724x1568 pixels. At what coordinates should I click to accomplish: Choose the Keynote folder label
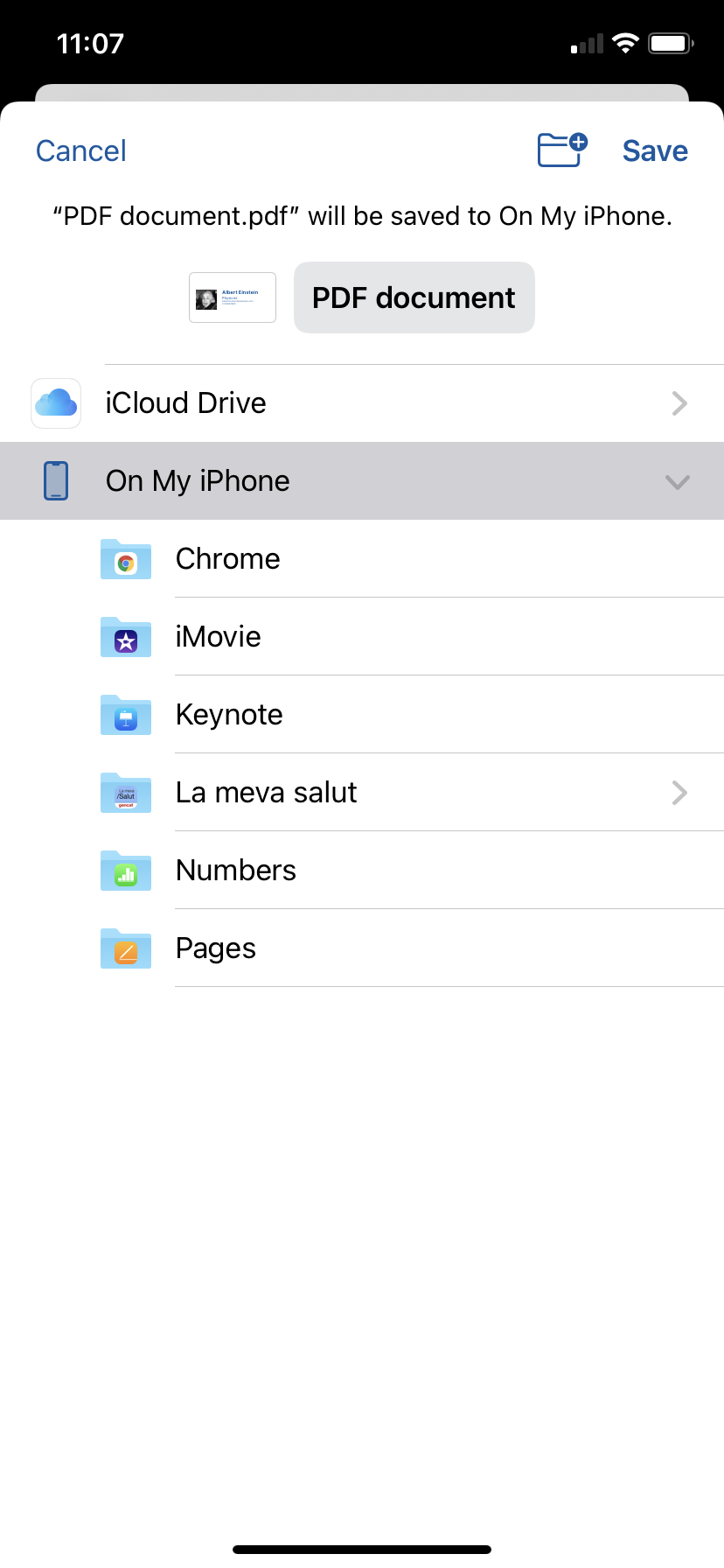pos(229,715)
